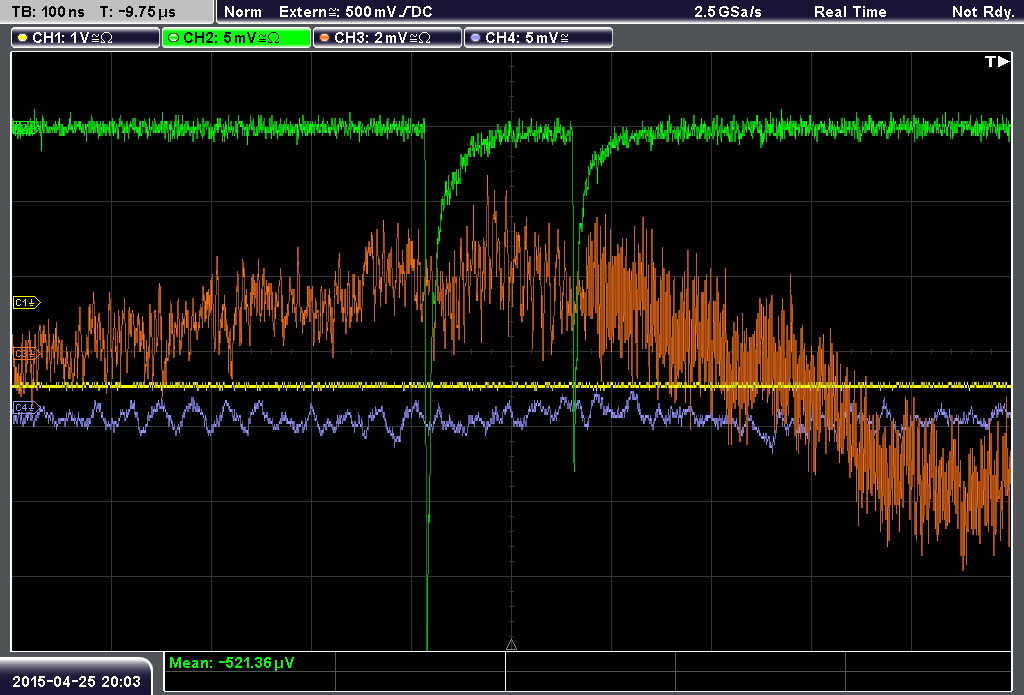This screenshot has width=1024, height=695.
Task: Select the CH1 1V channel tab
Action: click(86, 38)
